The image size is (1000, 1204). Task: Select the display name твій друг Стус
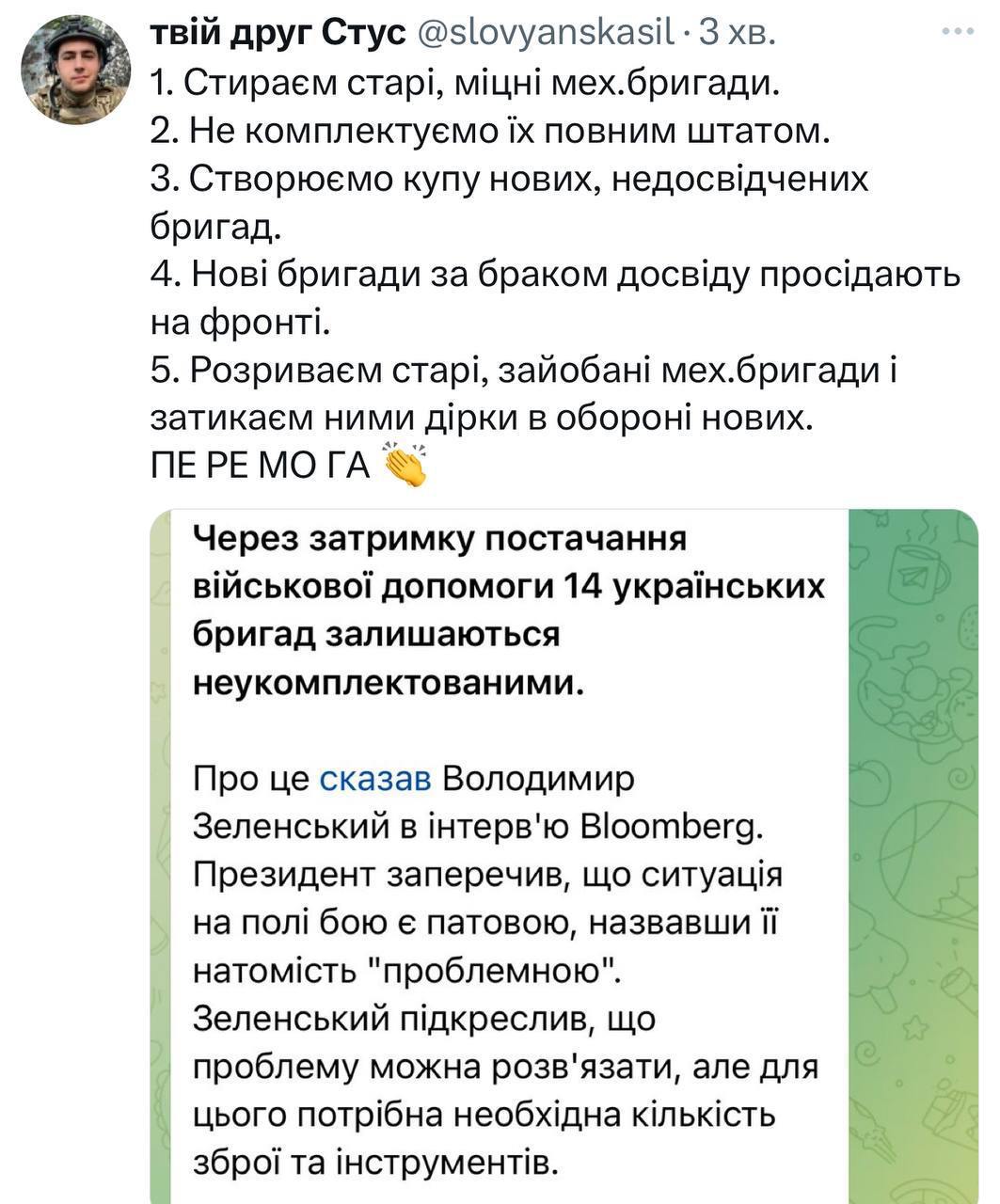click(279, 30)
